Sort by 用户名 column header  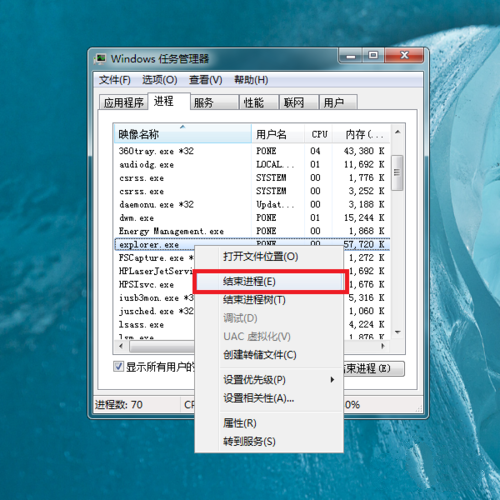click(x=278, y=134)
